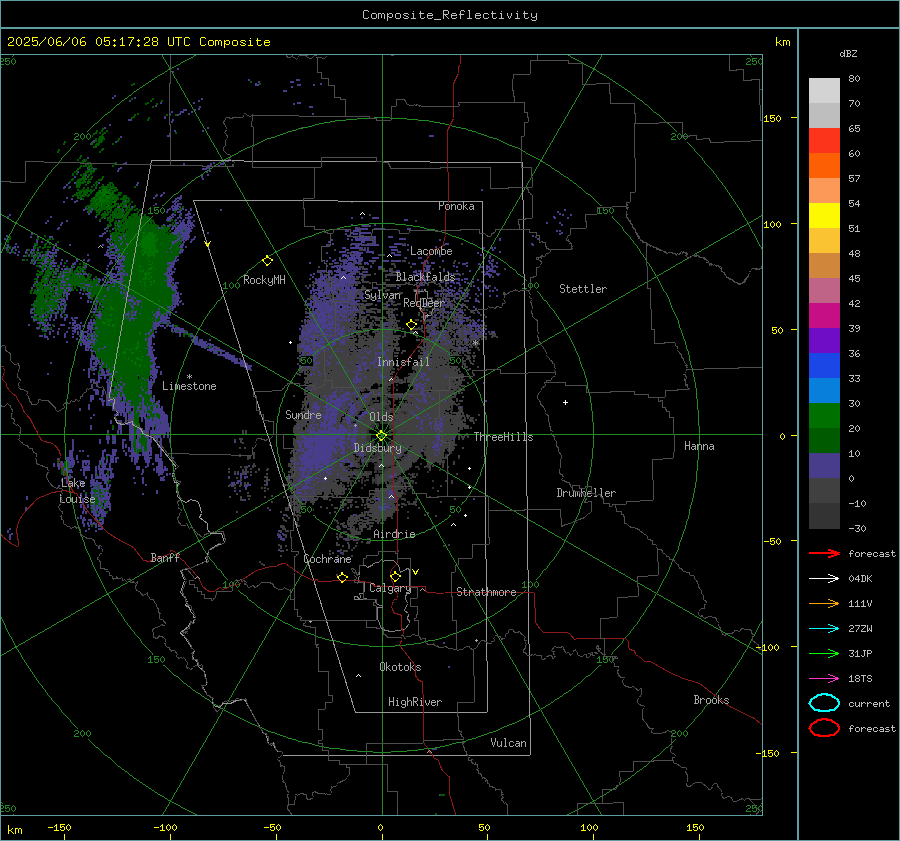Click the Sundre label on the map
This screenshot has height=841, width=900.
pos(303,414)
